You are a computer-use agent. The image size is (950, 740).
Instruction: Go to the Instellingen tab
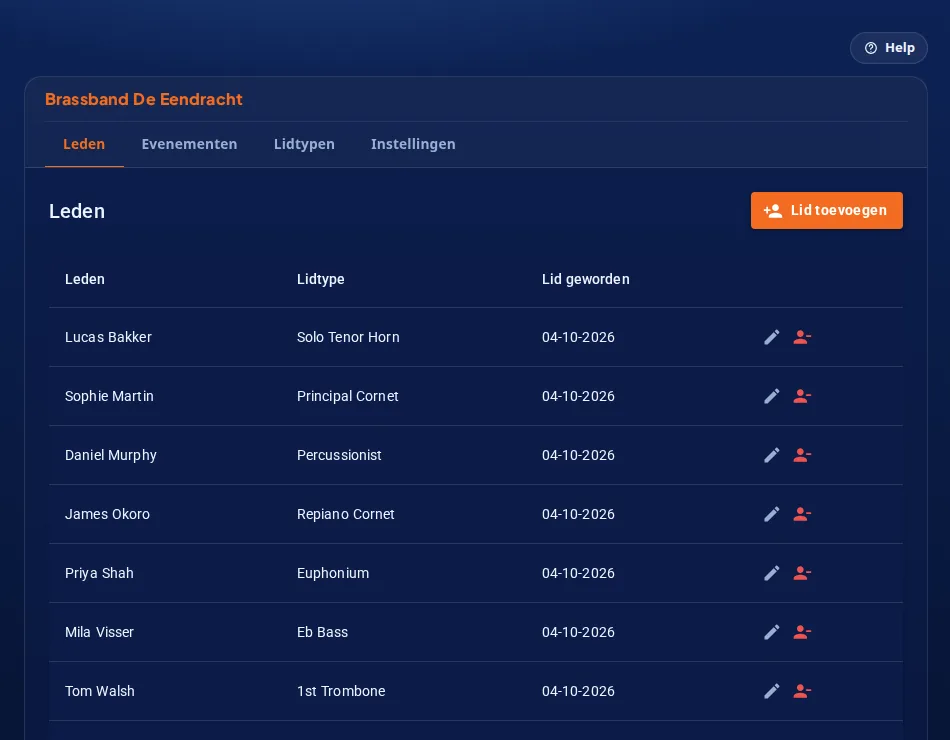[413, 144]
